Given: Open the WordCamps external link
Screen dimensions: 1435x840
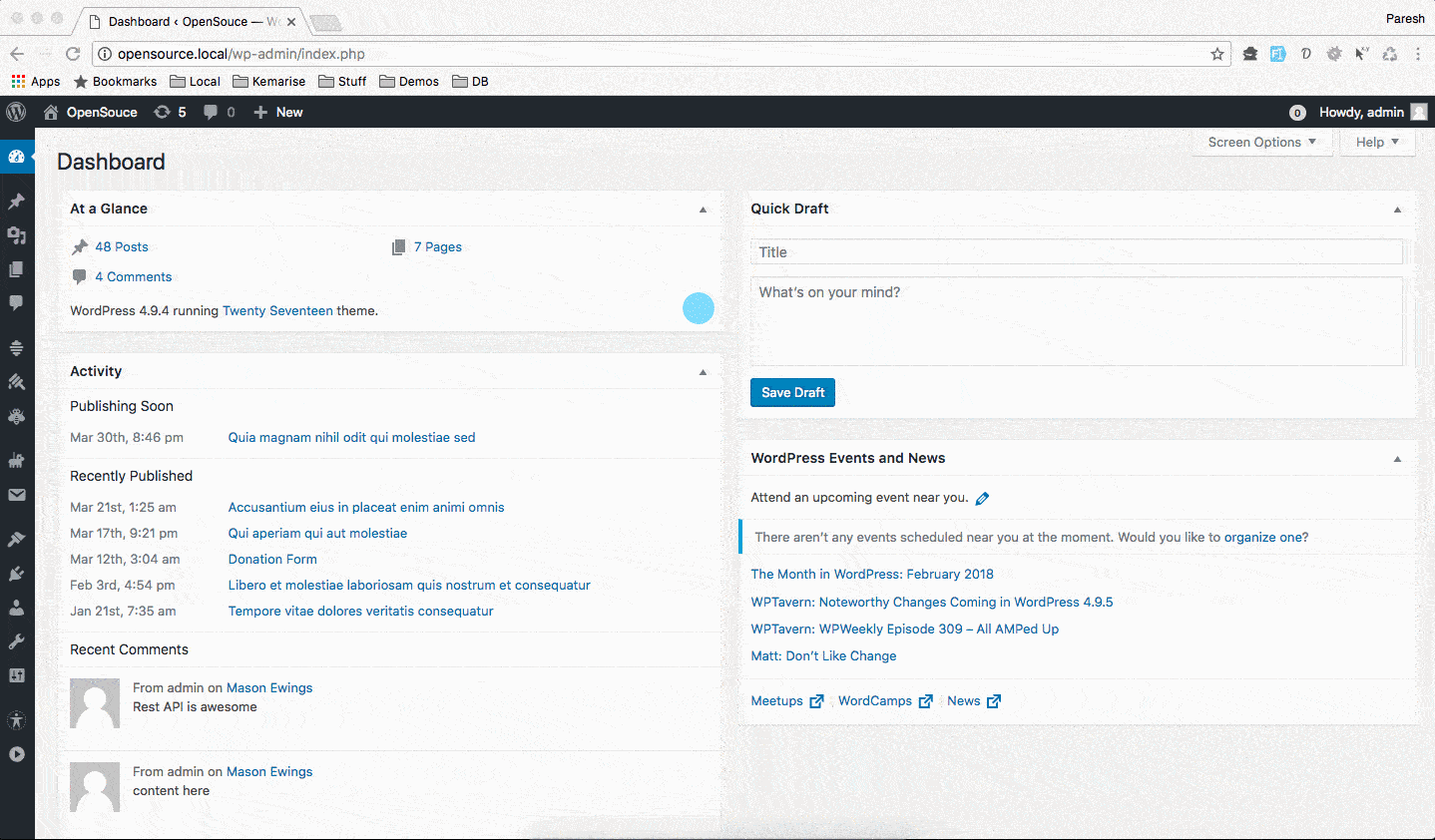Looking at the screenshot, I should tap(885, 701).
